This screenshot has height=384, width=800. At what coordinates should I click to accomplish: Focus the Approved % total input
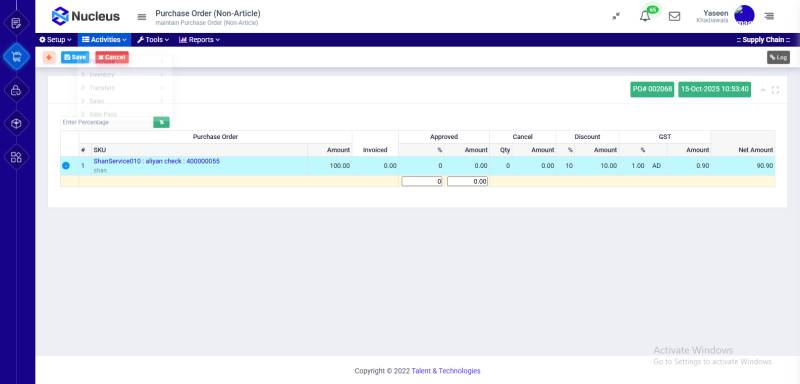click(x=422, y=181)
